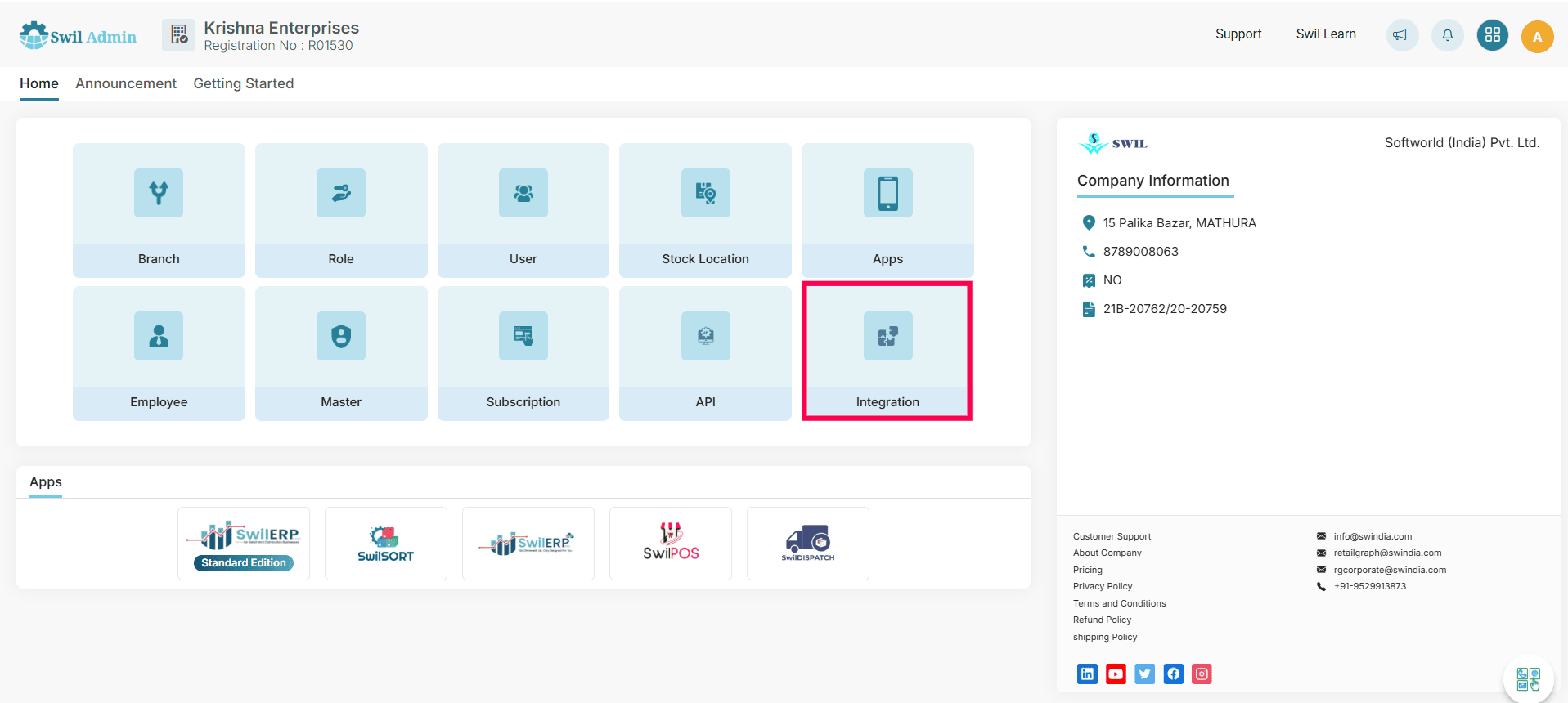Open the Employee tile icon
The width and height of the screenshot is (1568, 703).
coord(159,336)
